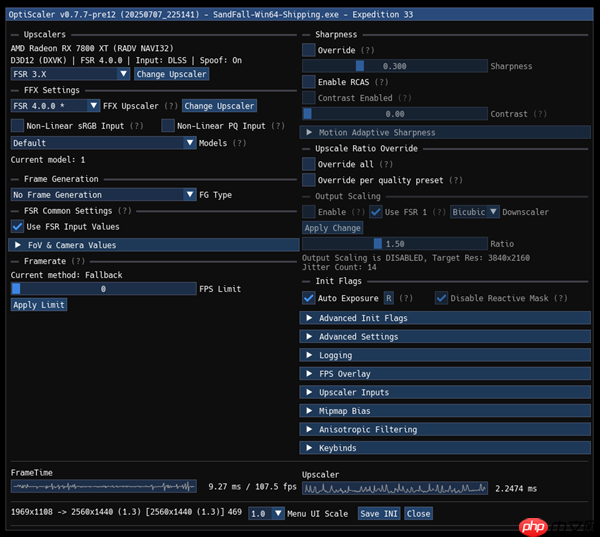The height and width of the screenshot is (537, 600).
Task: Click the (?) help beside Override per quality preset
Action: 456,180
